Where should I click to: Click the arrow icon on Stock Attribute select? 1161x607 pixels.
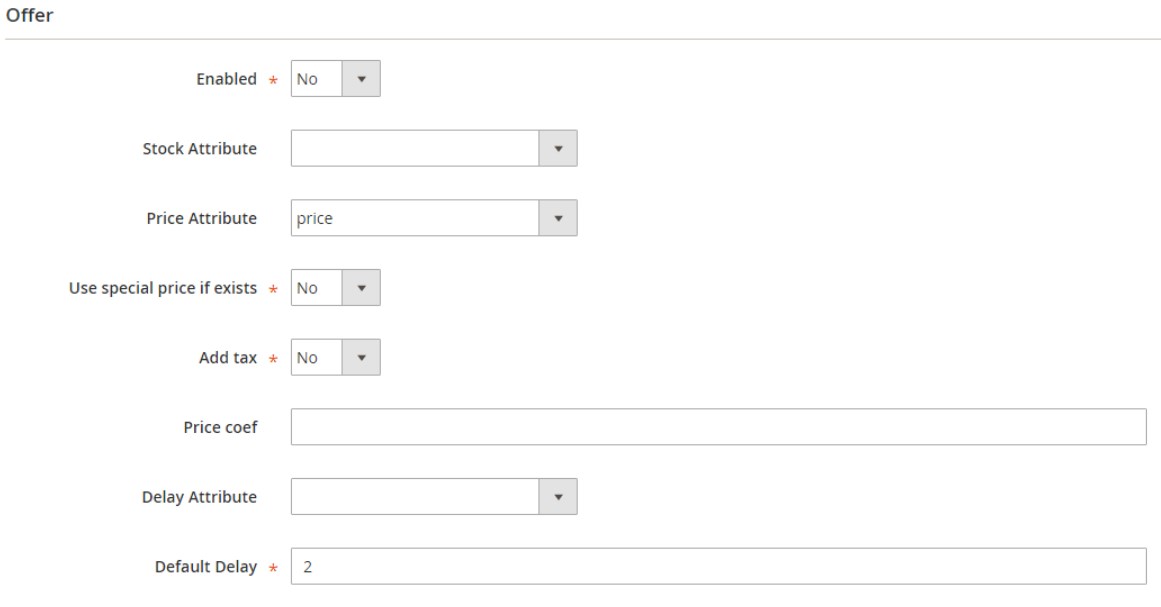point(558,149)
